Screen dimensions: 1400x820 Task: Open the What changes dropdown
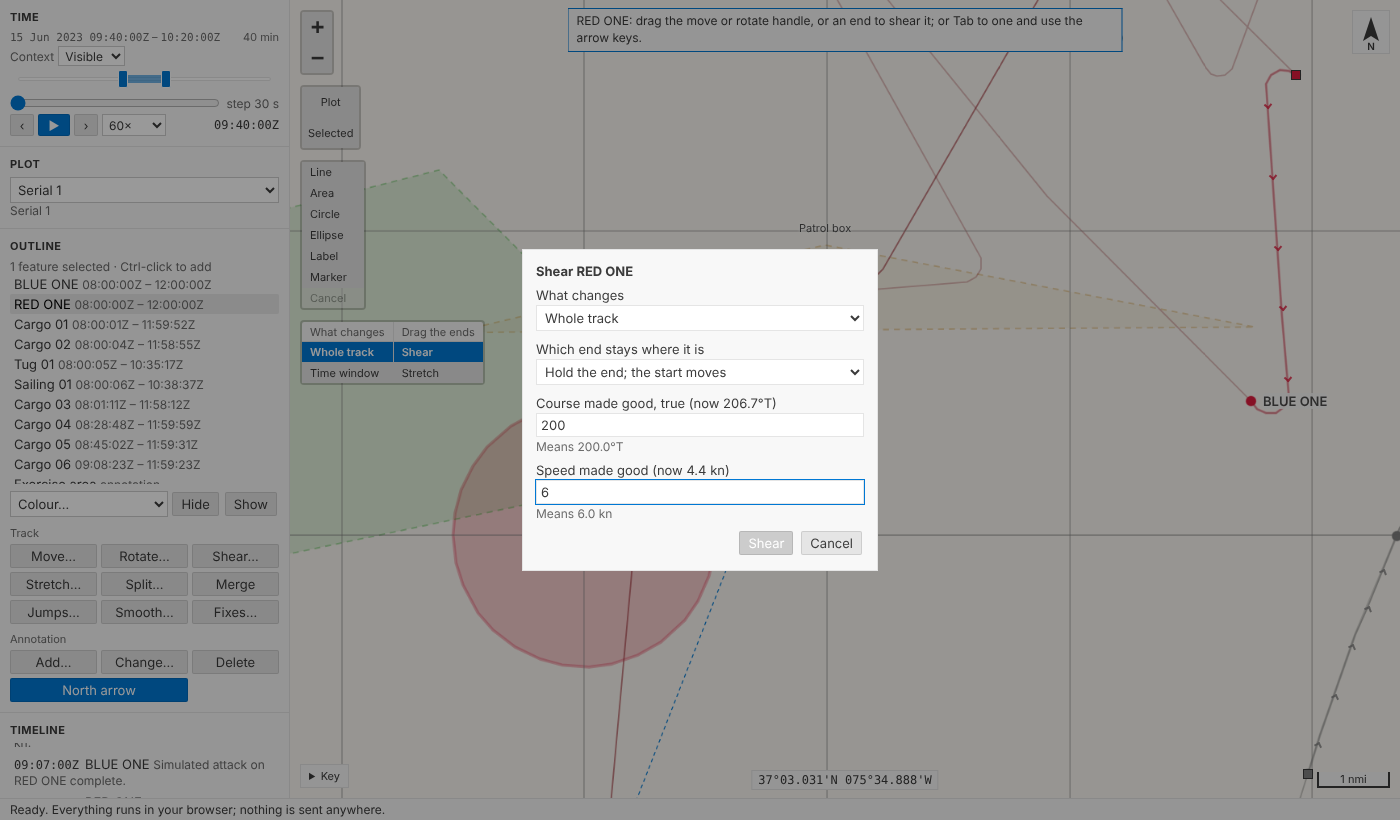[700, 318]
